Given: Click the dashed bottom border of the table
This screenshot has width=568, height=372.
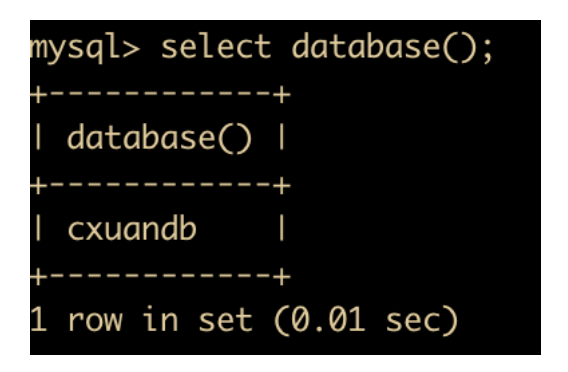Looking at the screenshot, I should [x=160, y=277].
